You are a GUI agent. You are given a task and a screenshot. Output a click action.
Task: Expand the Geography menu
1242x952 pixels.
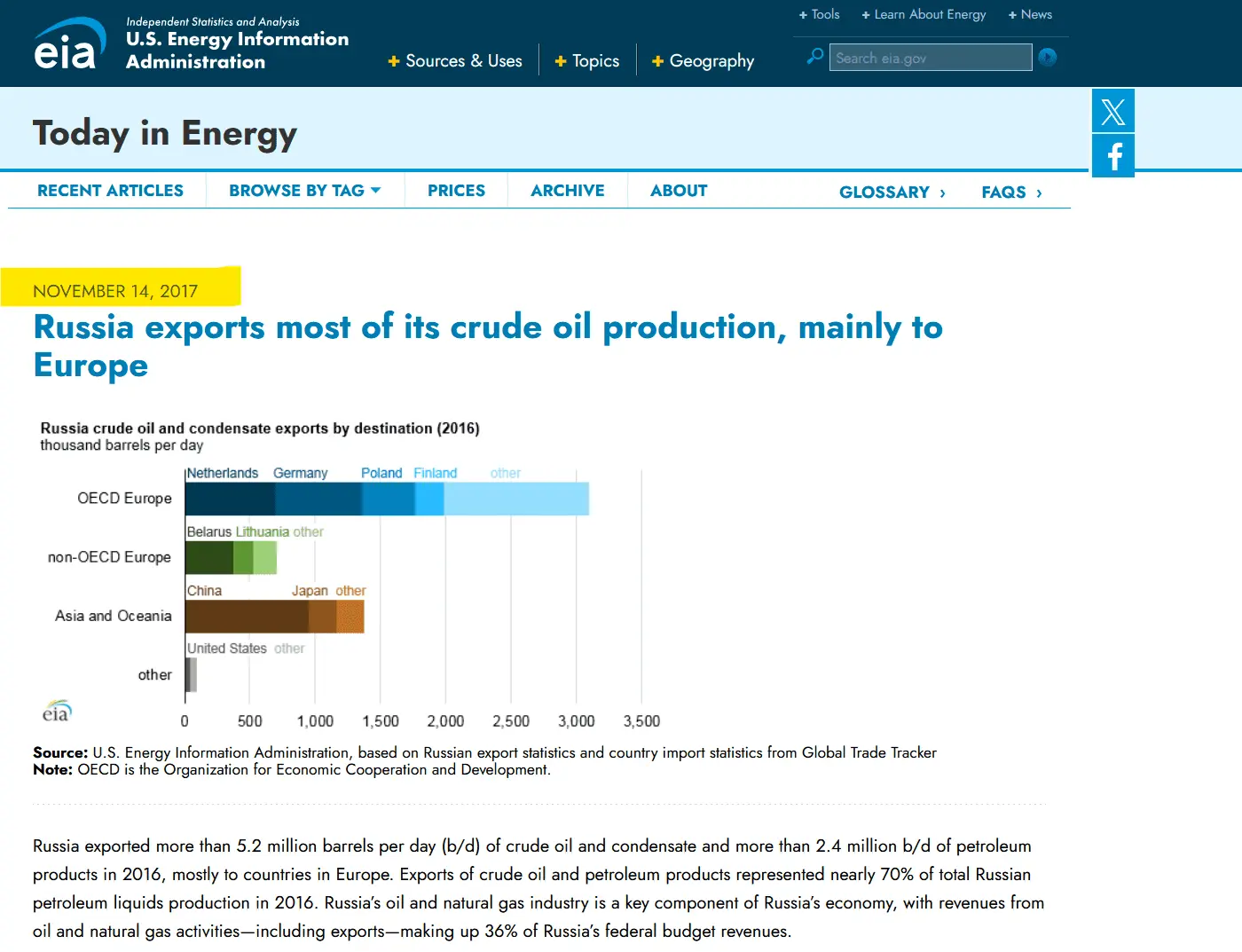click(x=703, y=60)
